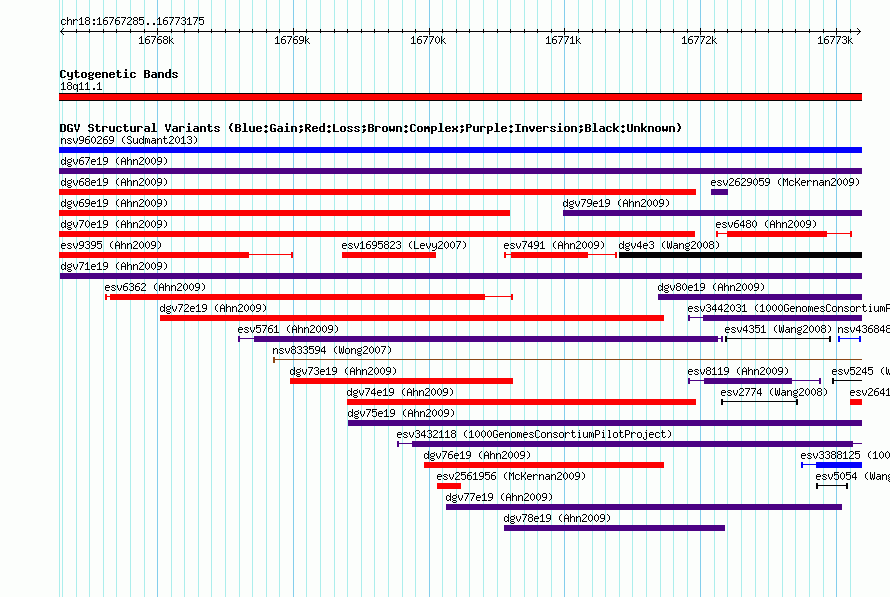
Task: Select the dgv67e19 (Ahn2009) purple inversion bar
Action: [x=460, y=171]
